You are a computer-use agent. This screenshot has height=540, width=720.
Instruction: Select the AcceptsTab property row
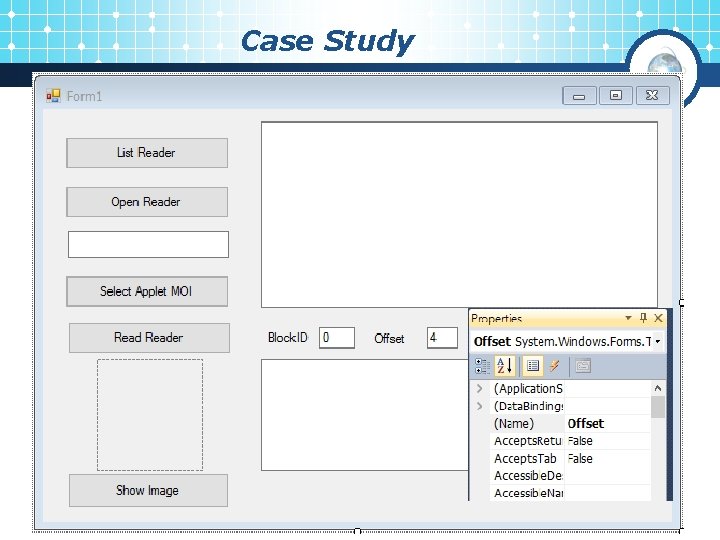[x=570, y=458]
